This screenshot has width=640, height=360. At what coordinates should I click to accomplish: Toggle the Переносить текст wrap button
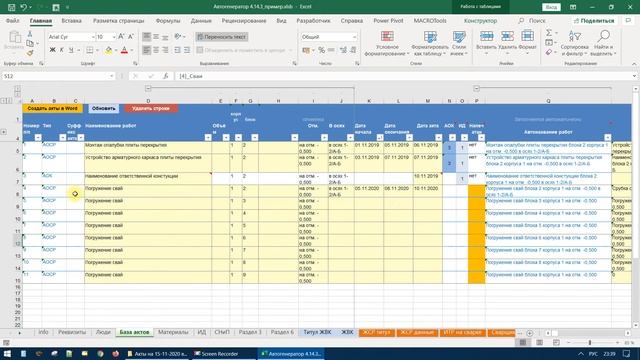[x=222, y=37]
